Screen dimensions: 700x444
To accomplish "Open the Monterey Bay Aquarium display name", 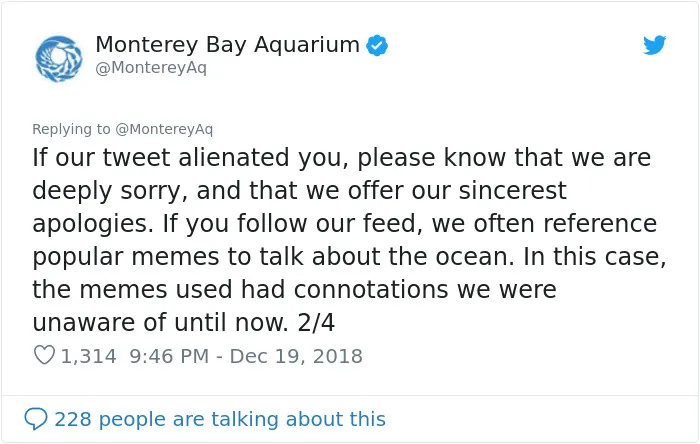I will click(x=227, y=45).
